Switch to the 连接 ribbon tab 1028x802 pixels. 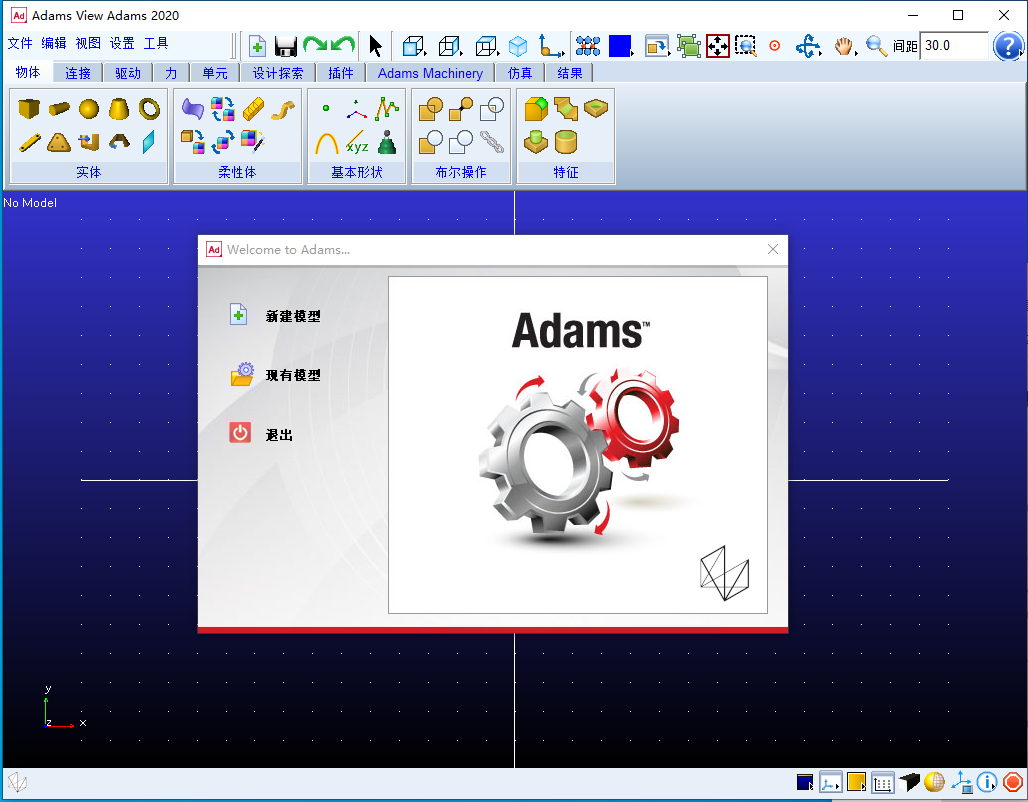[x=78, y=73]
